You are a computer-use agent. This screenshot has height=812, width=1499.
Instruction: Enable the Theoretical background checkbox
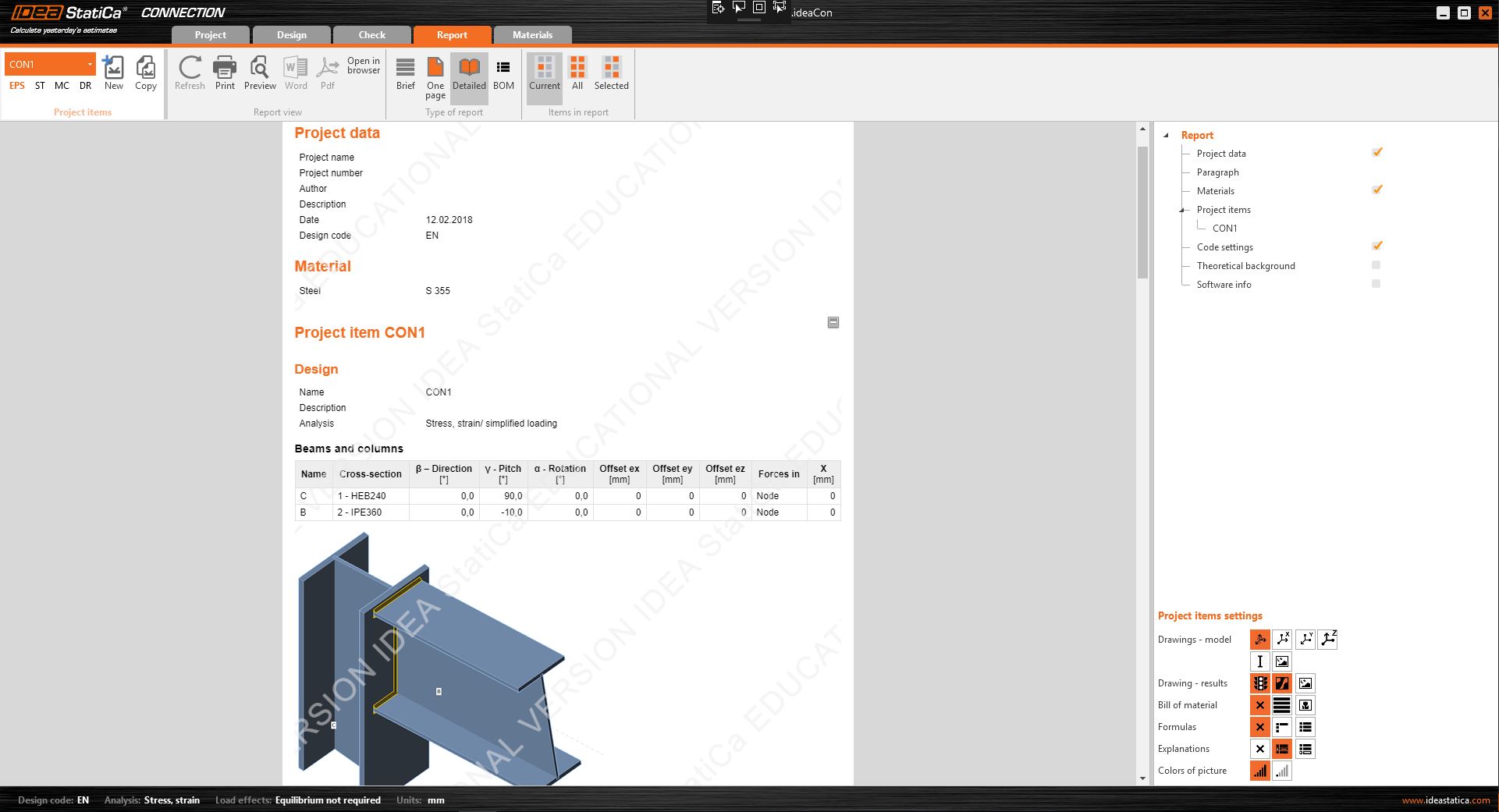1376,265
